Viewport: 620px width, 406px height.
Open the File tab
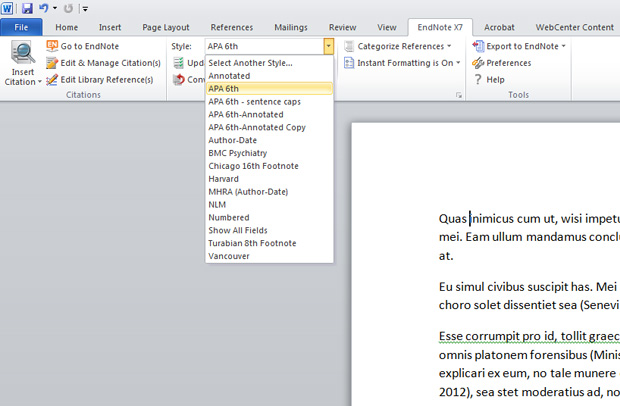tap(21, 27)
